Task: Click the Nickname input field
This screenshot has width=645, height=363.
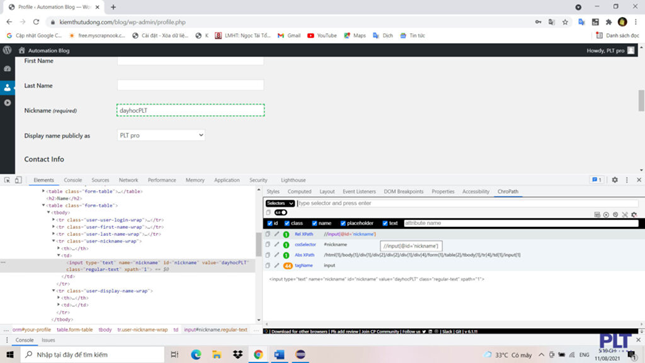Action: pos(190,110)
